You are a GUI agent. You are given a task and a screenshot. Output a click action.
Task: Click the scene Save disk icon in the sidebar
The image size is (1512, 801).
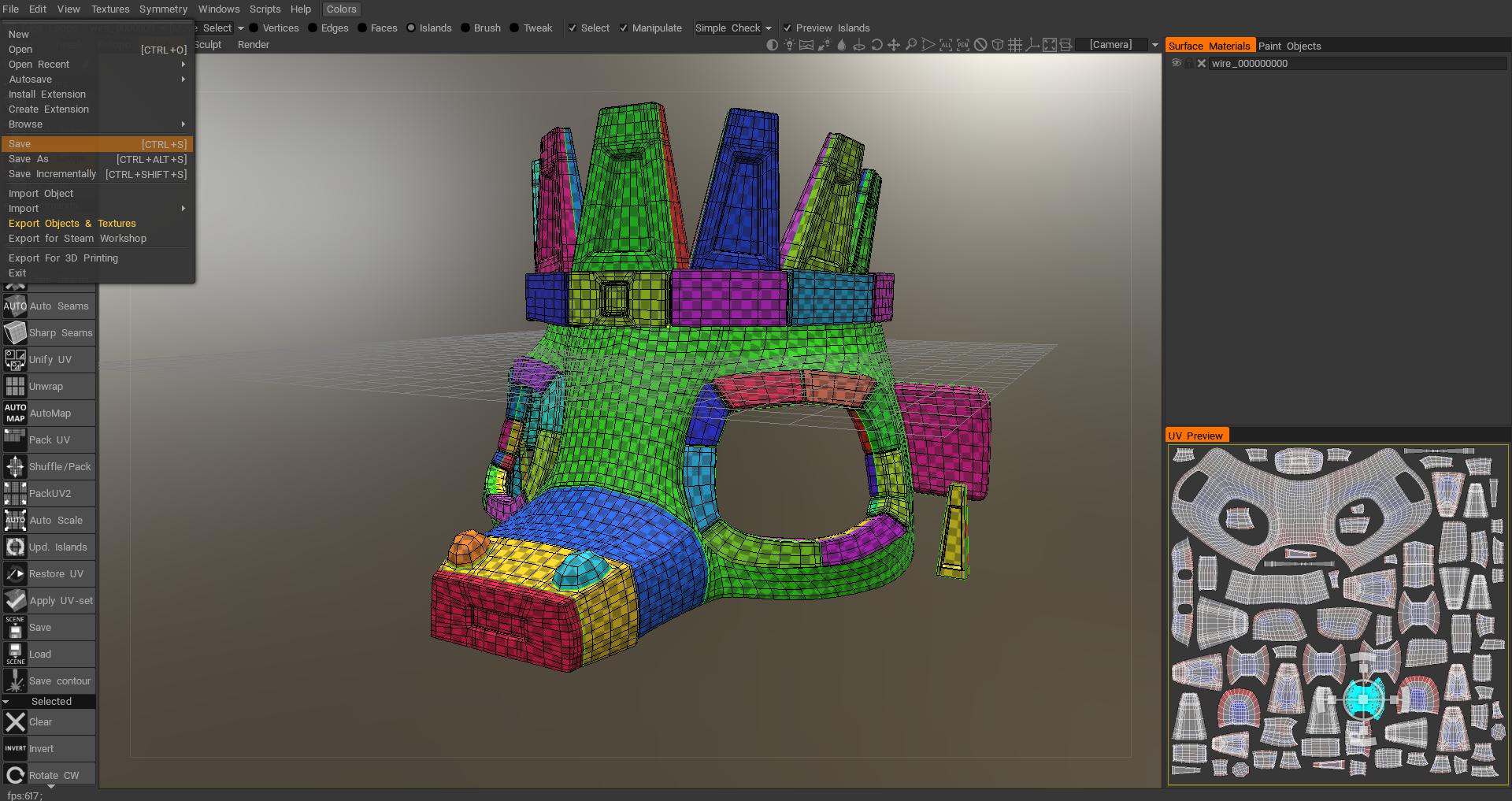(x=15, y=628)
